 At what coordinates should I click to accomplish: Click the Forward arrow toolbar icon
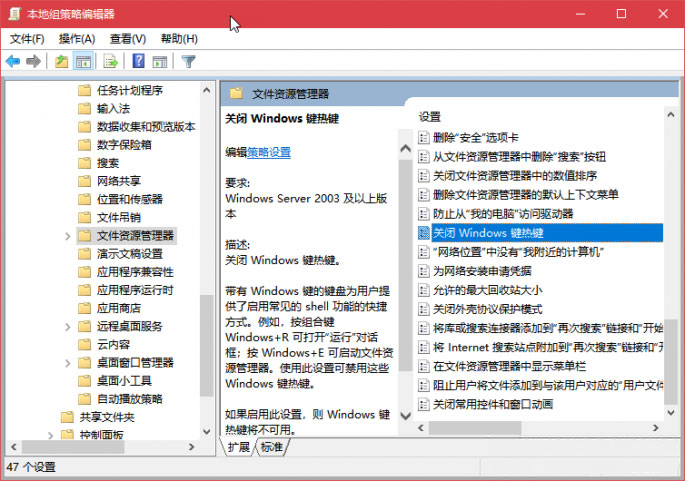tap(33, 62)
